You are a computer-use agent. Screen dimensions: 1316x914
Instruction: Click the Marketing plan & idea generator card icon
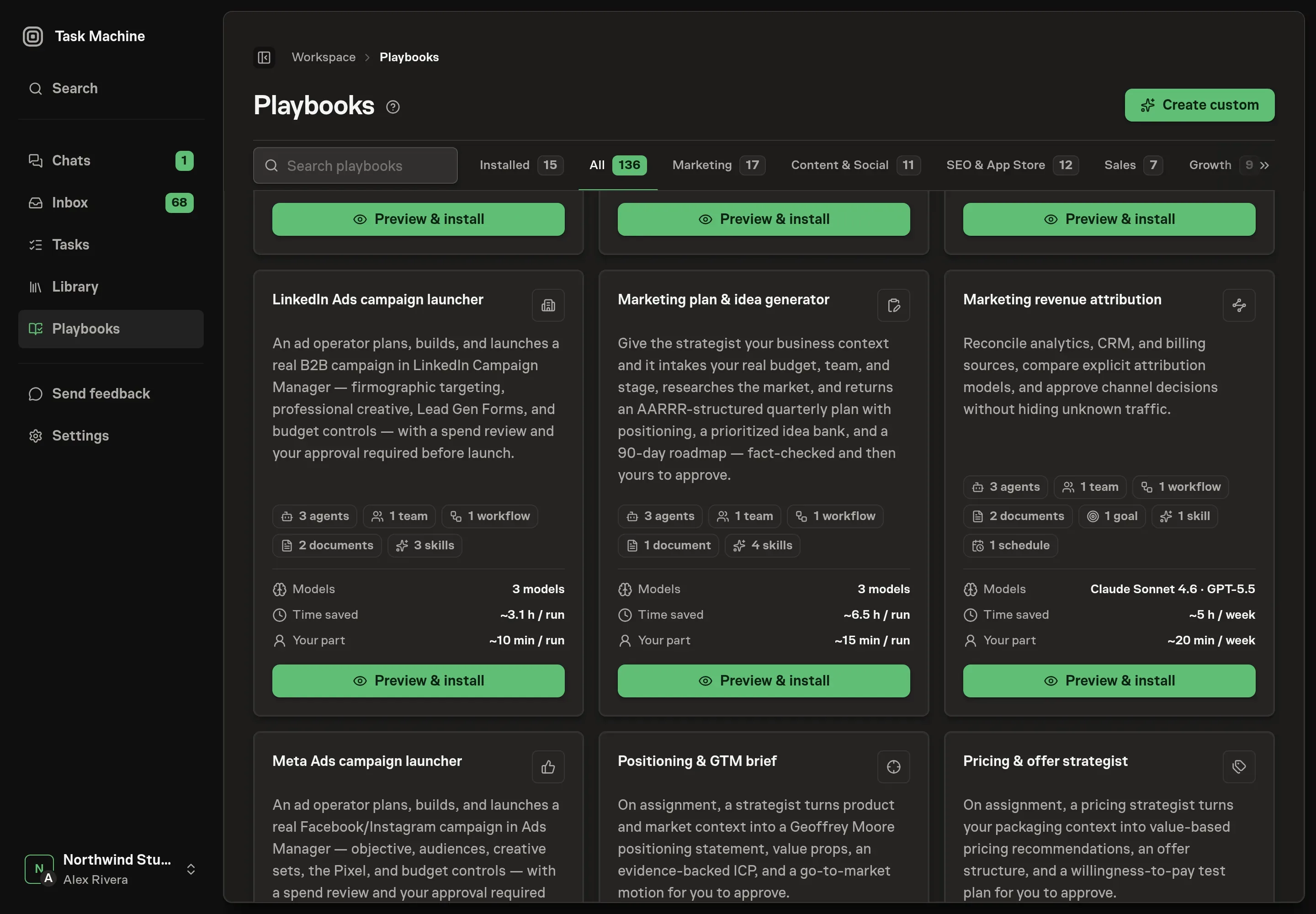893,305
